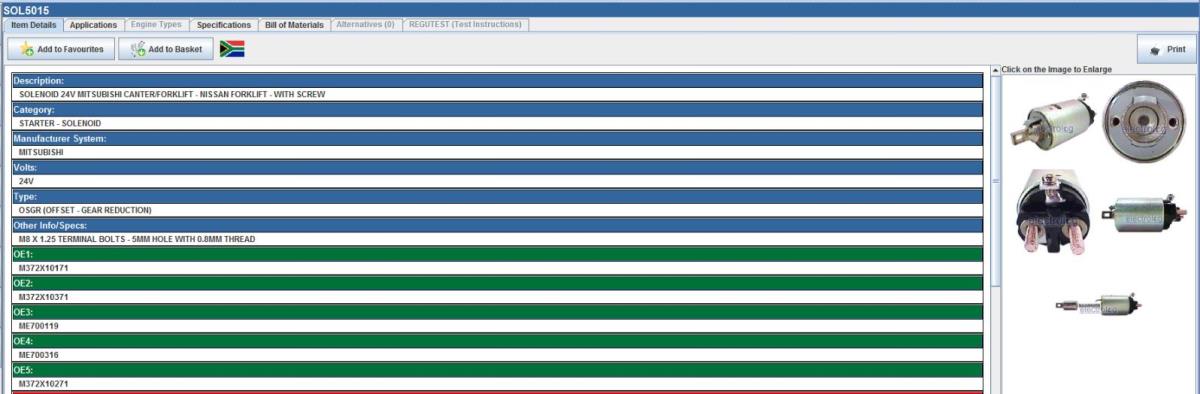Click the Category header row
Image resolution: width=1200 pixels, height=394 pixels.
[497, 109]
